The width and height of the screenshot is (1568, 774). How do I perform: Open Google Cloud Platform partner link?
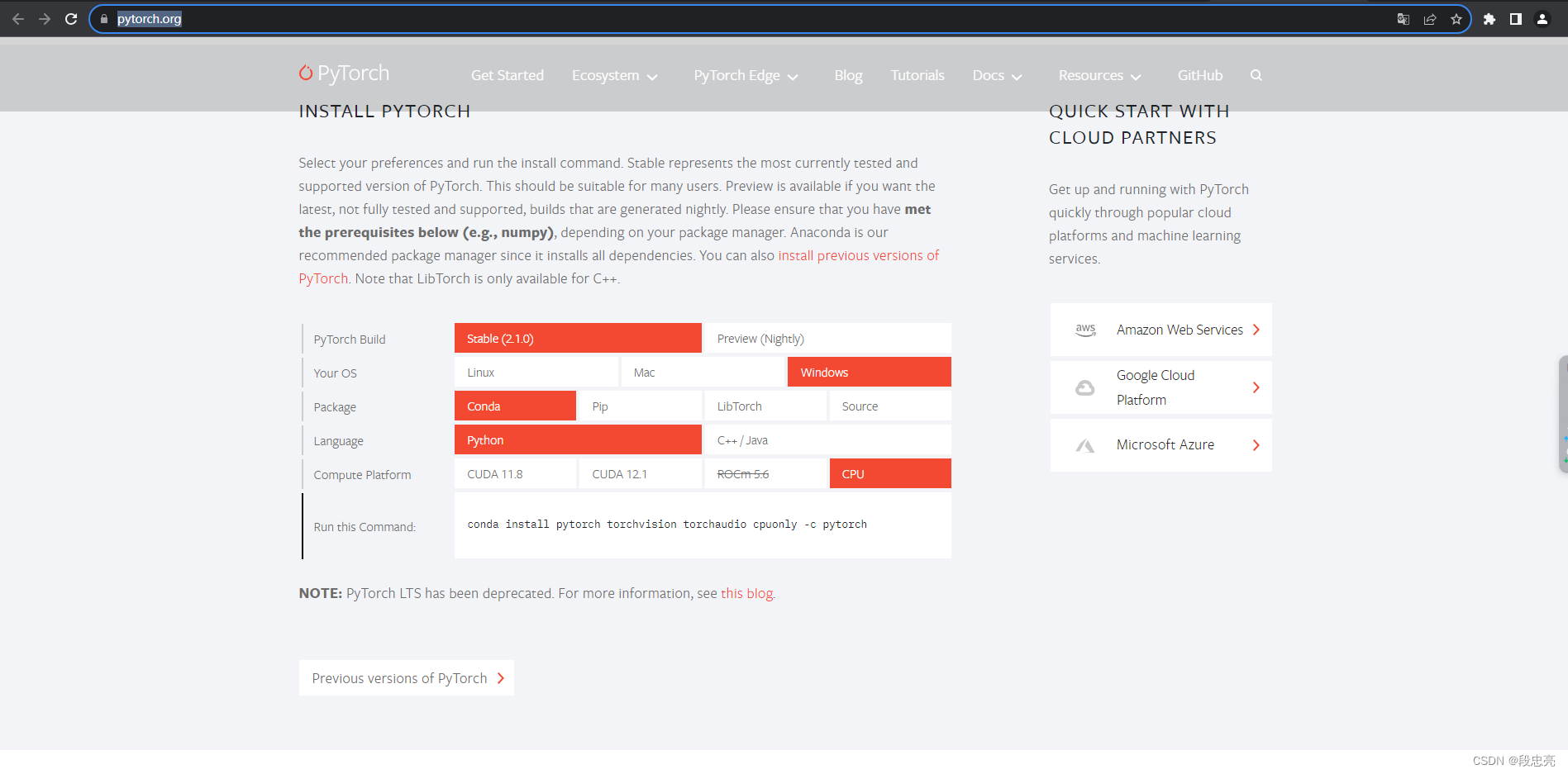pos(1161,387)
